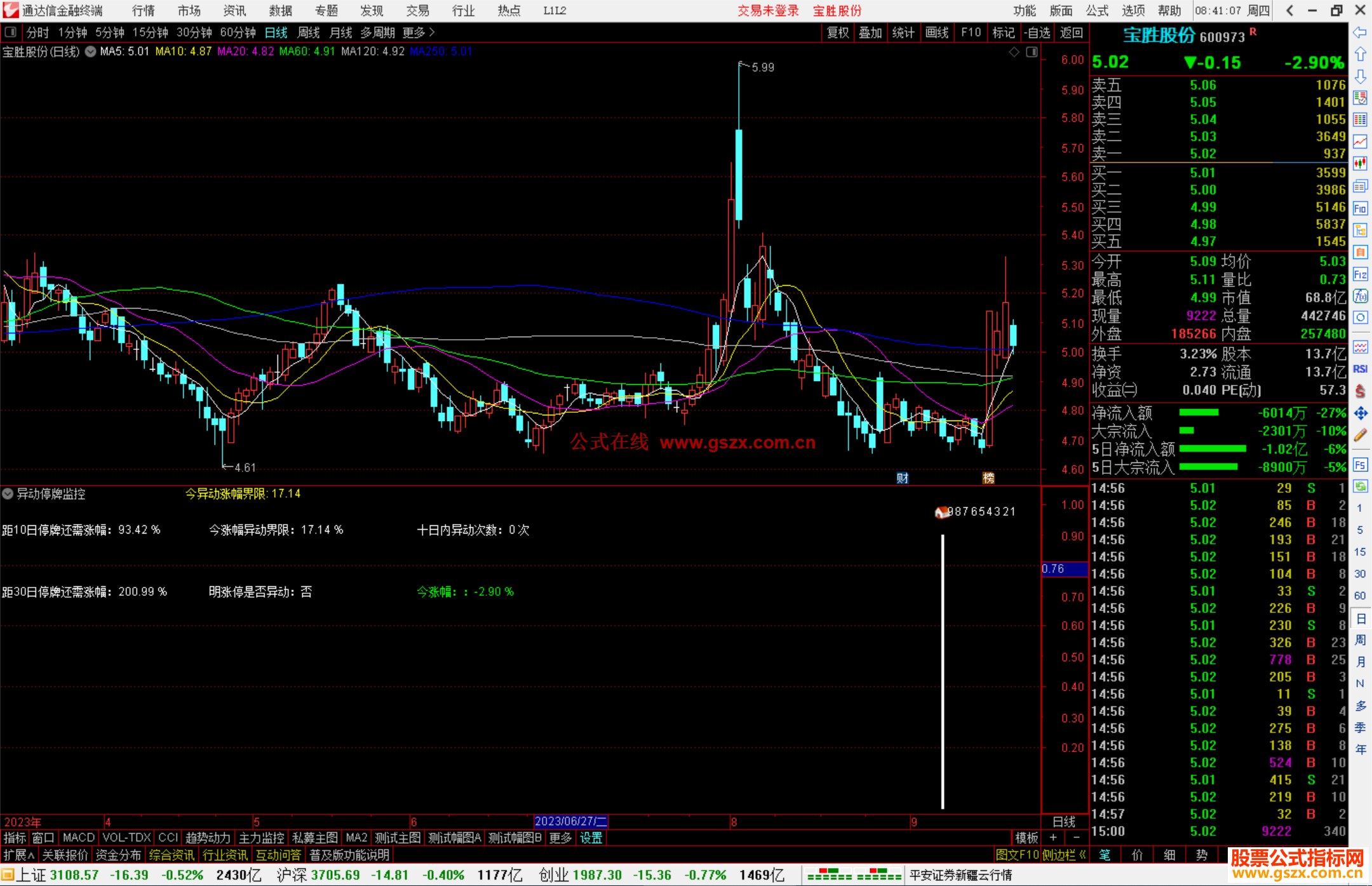Select the MACD indicator tab
1372x886 pixels.
coord(78,838)
